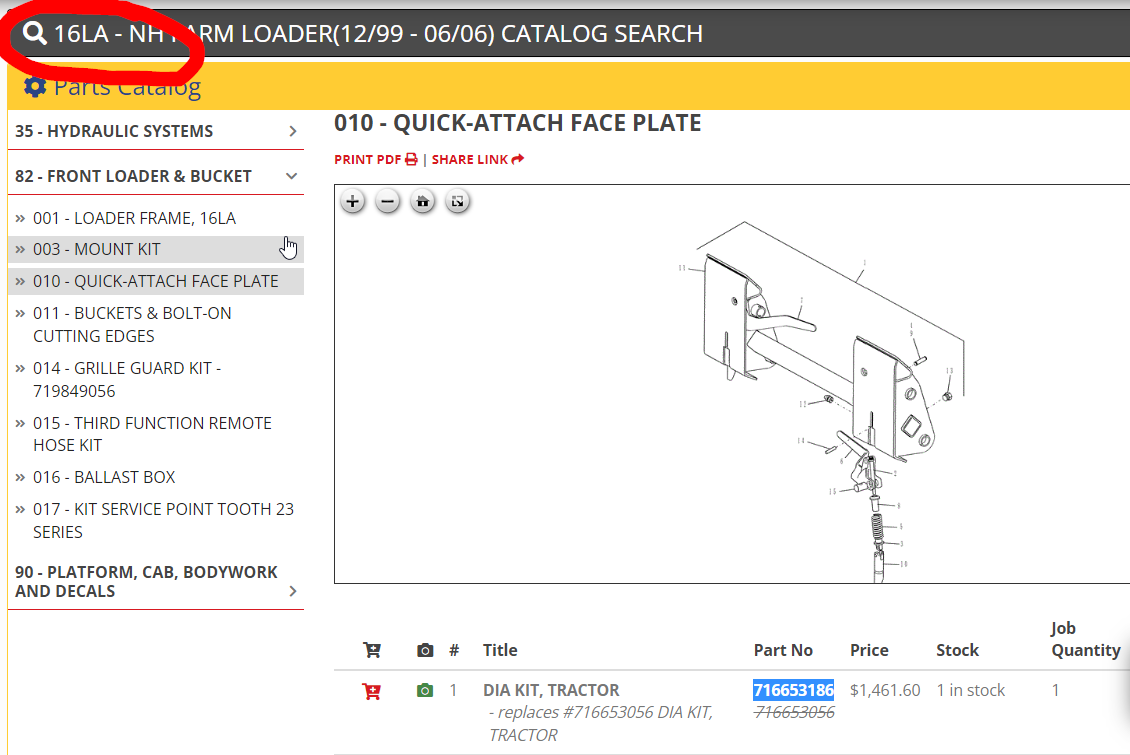Open 014 - GRILLE GUARD KIT - 719849056
The image size is (1130, 755).
coord(127,380)
